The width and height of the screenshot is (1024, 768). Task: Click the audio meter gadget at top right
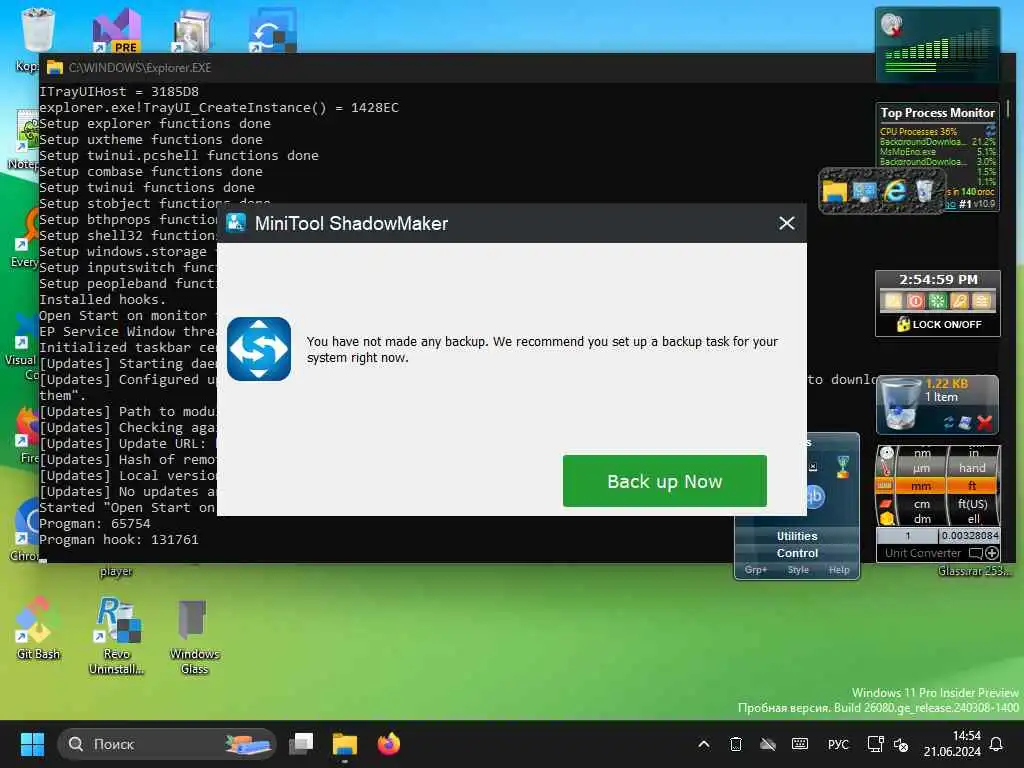coord(937,44)
